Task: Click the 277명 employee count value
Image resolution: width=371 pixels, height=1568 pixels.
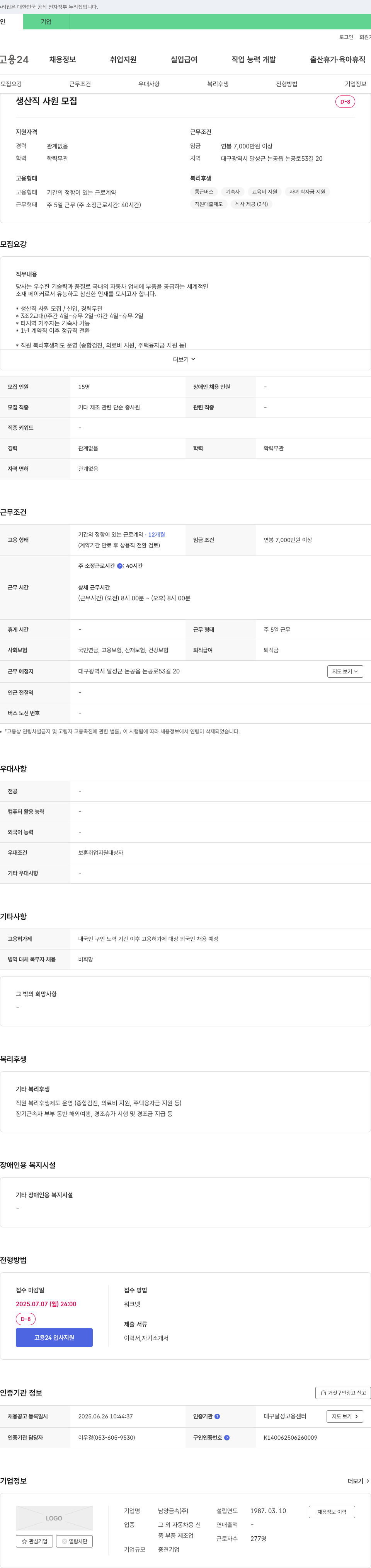Action: [259, 1539]
